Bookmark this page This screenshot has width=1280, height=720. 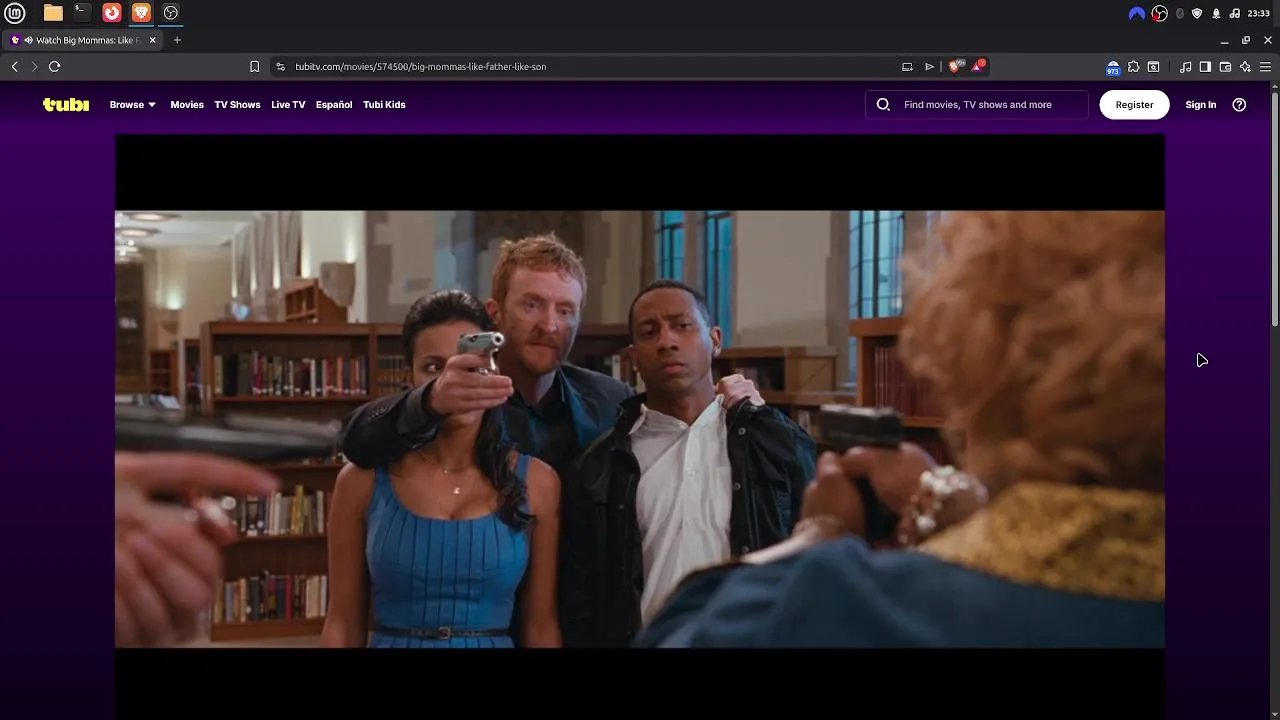(254, 66)
